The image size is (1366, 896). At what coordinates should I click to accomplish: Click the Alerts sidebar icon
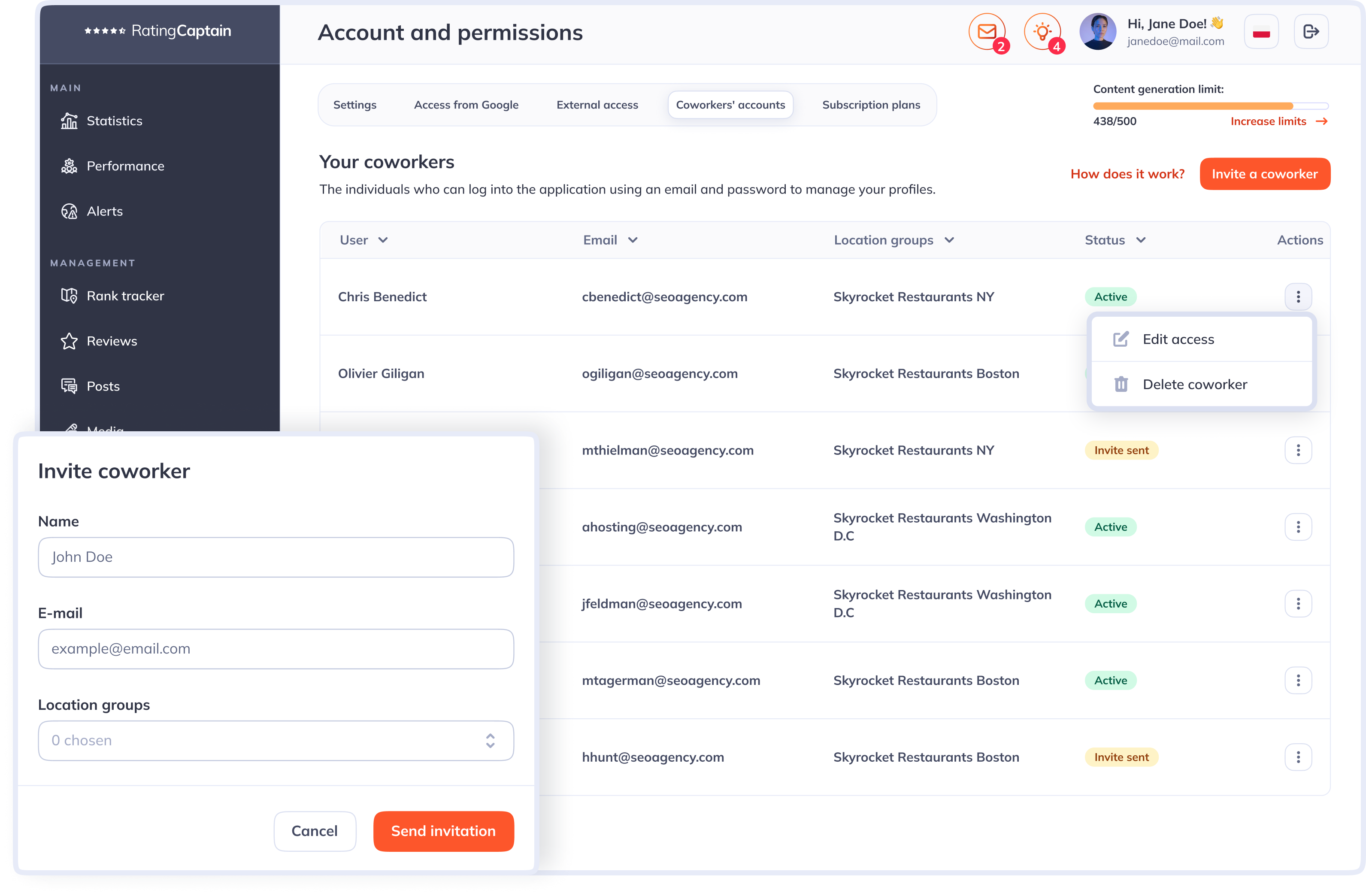[69, 211]
